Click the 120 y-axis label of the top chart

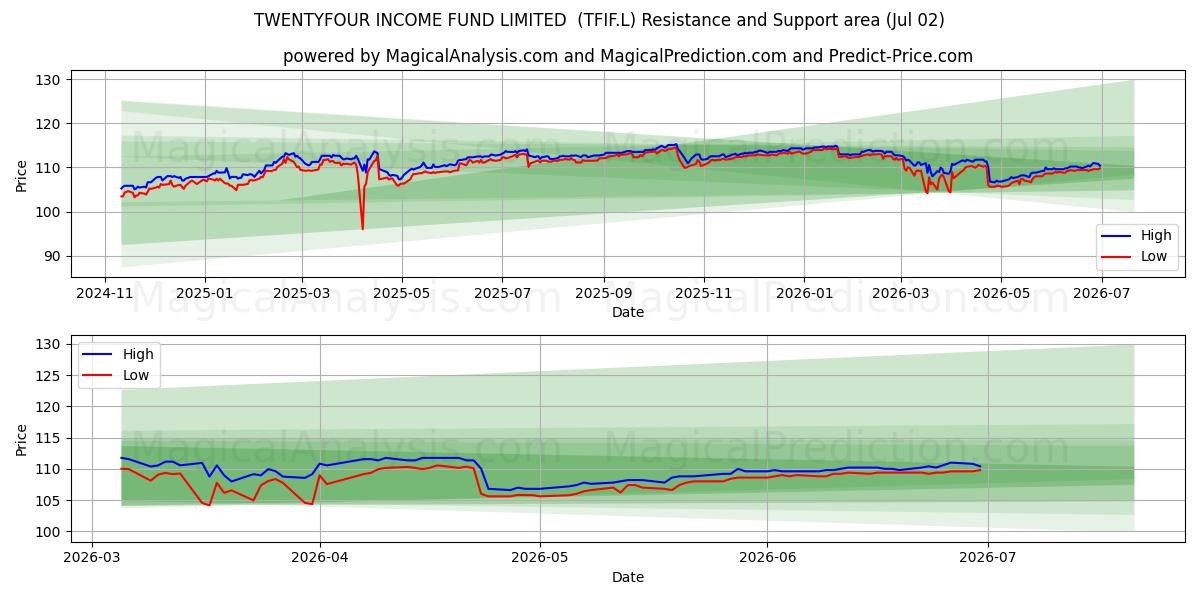pyautogui.click(x=49, y=124)
